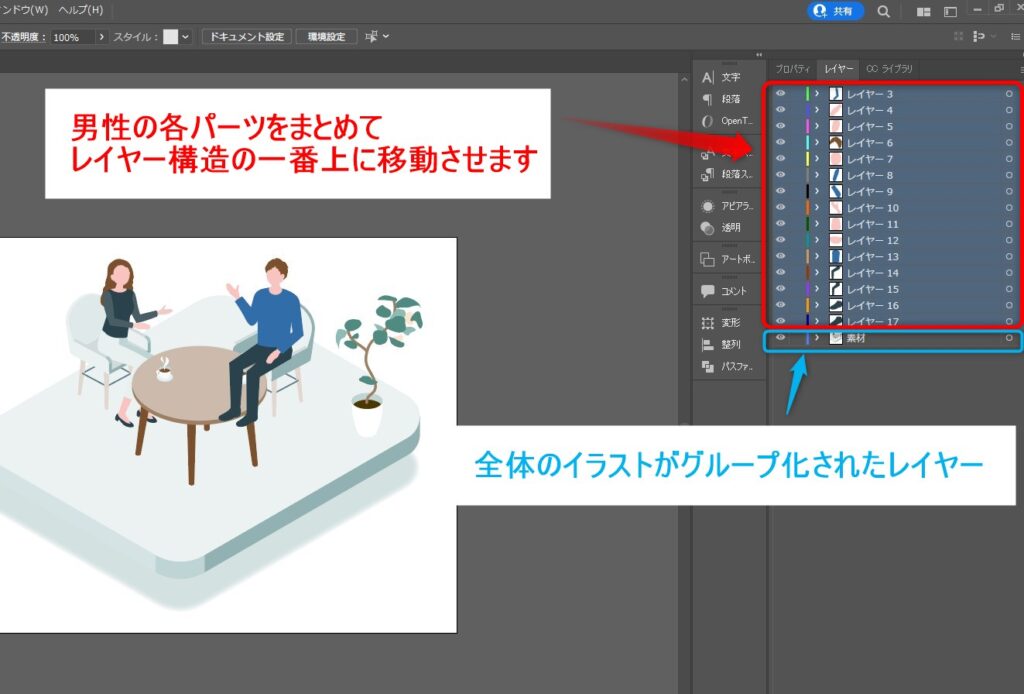Open the 段落 (Paragraph) panel icon
Image resolution: width=1024 pixels, height=694 pixels.
(x=708, y=99)
